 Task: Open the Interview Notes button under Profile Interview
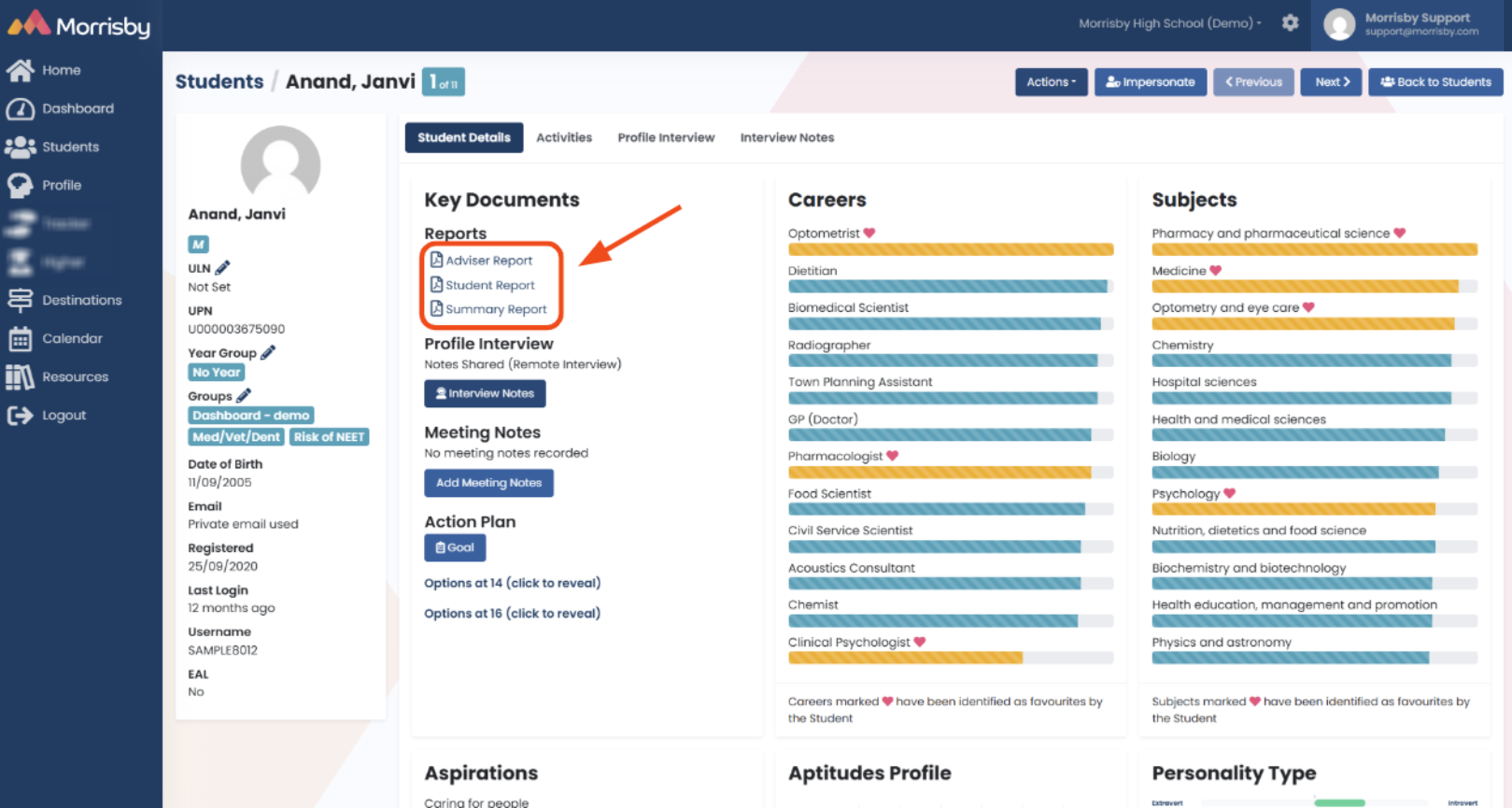(x=485, y=393)
